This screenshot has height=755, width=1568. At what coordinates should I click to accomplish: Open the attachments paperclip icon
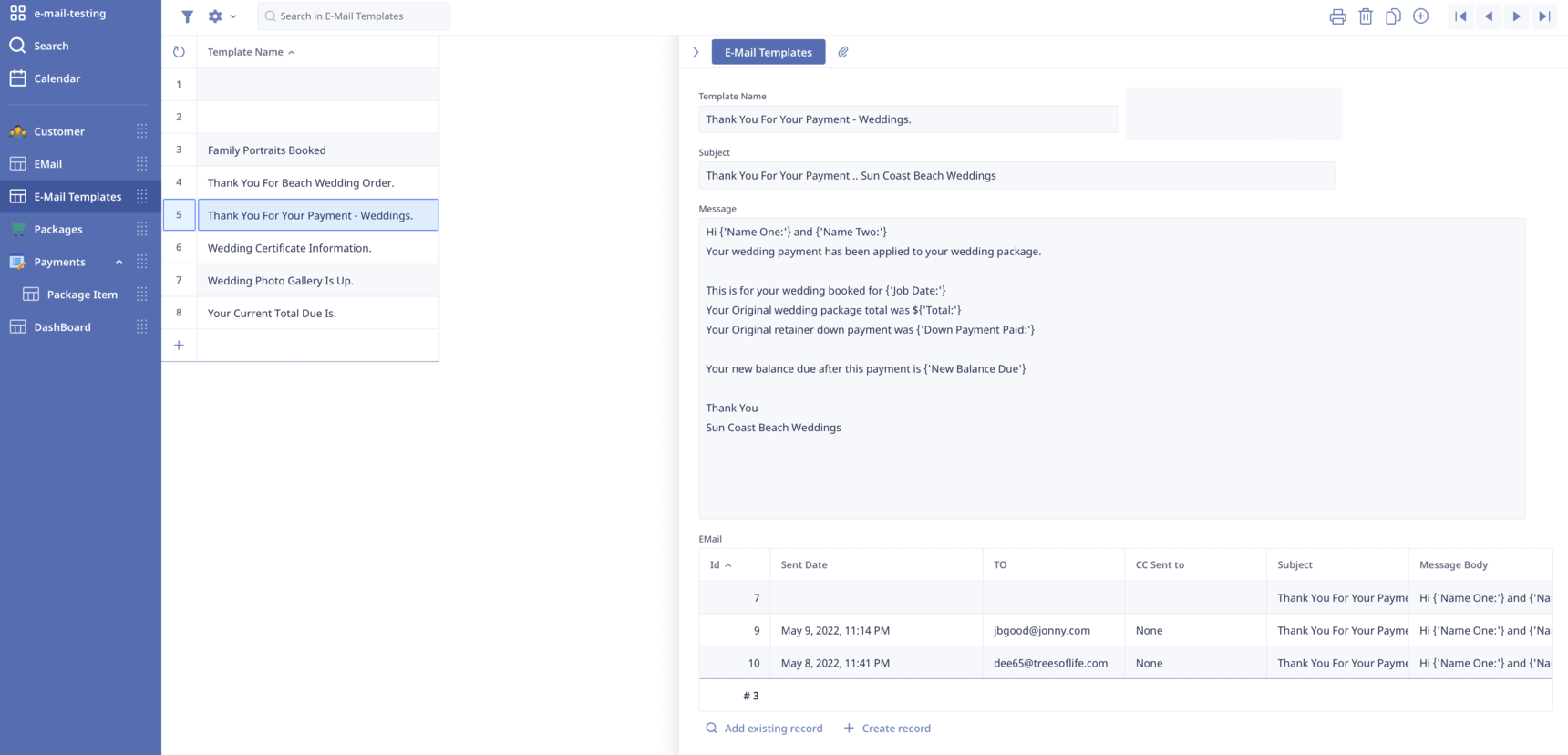843,52
